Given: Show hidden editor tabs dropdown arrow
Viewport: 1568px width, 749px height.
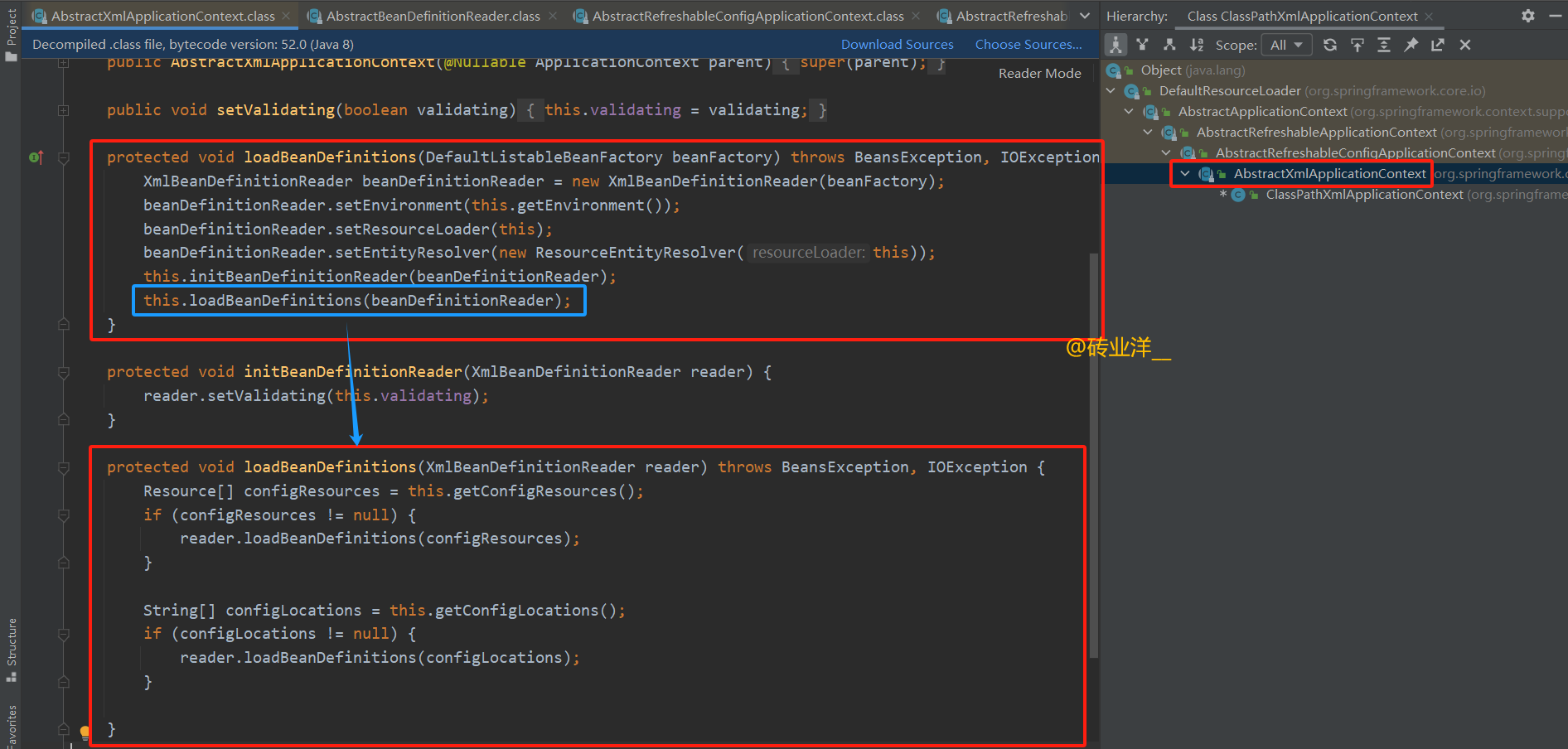Looking at the screenshot, I should coord(1085,16).
